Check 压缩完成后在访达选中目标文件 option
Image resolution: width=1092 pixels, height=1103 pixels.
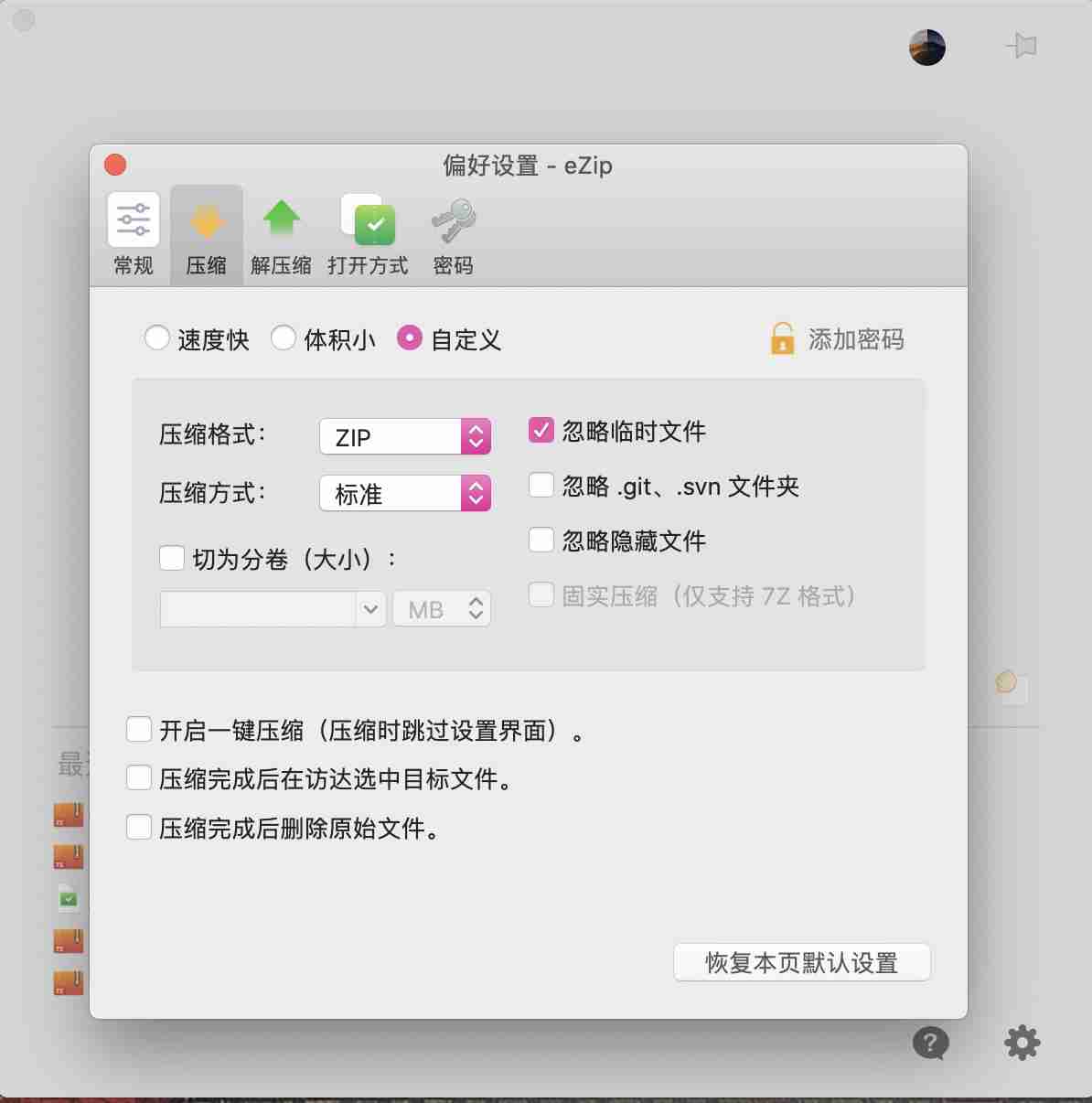pos(139,777)
